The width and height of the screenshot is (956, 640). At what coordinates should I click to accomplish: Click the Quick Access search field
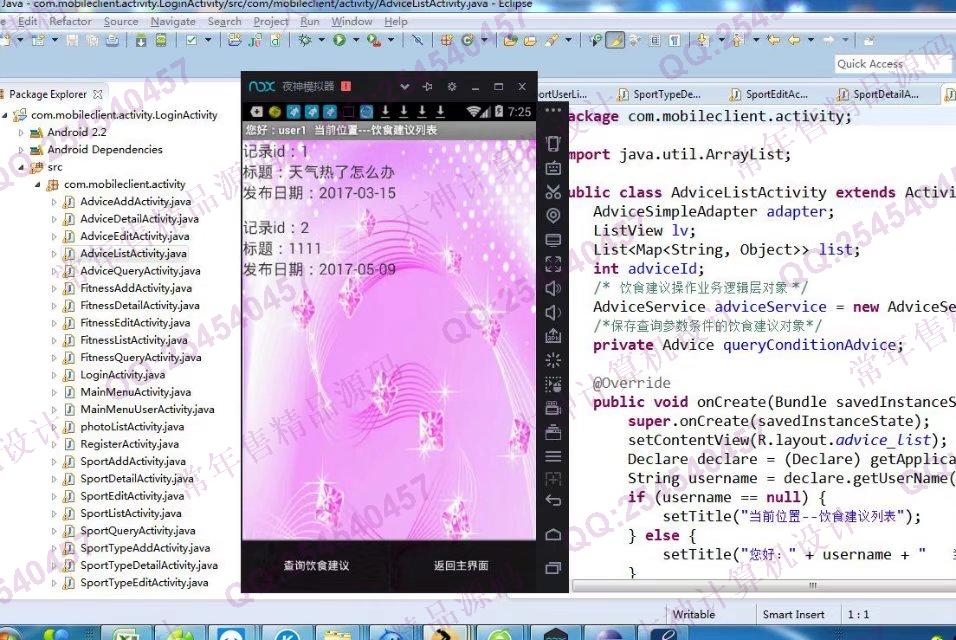893,64
